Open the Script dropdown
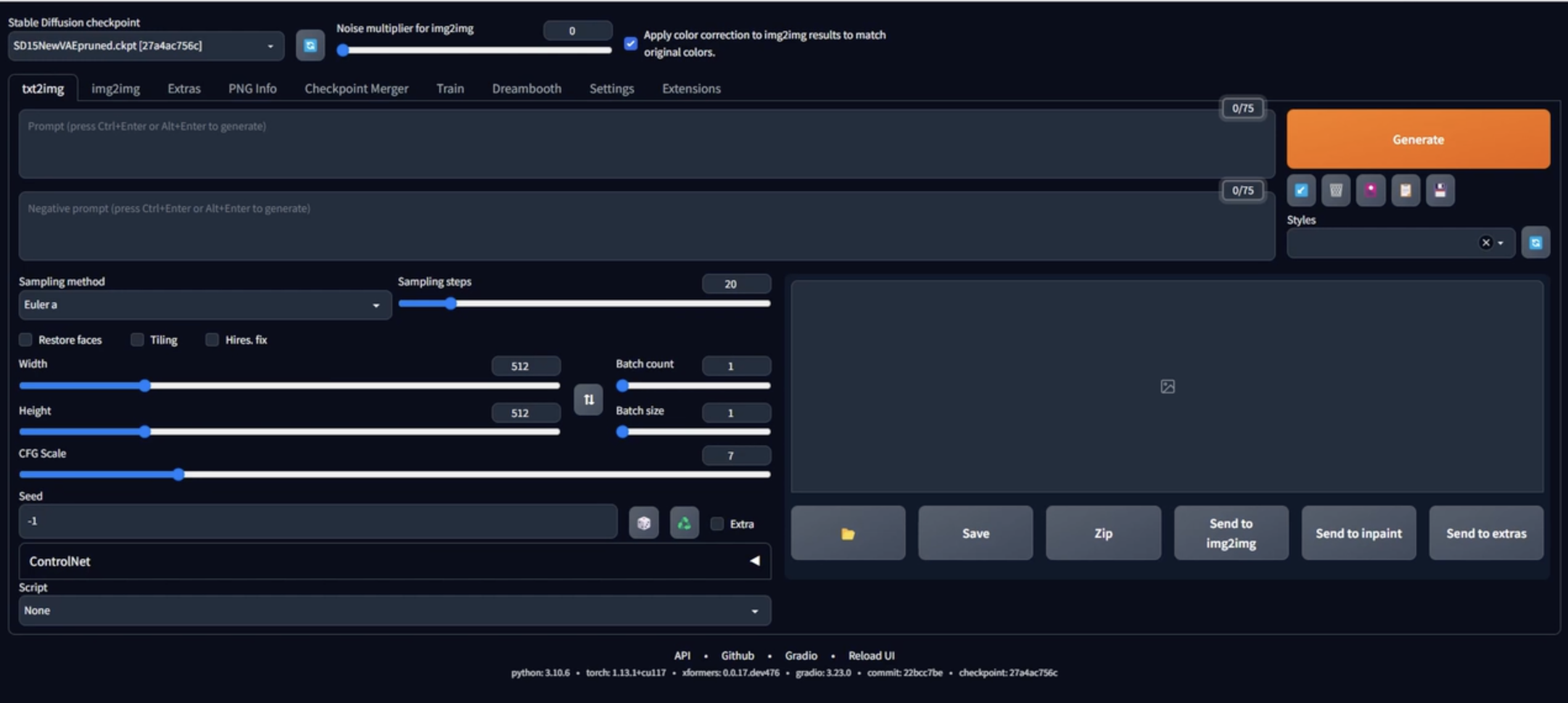Image resolution: width=1568 pixels, height=703 pixels. pos(394,610)
